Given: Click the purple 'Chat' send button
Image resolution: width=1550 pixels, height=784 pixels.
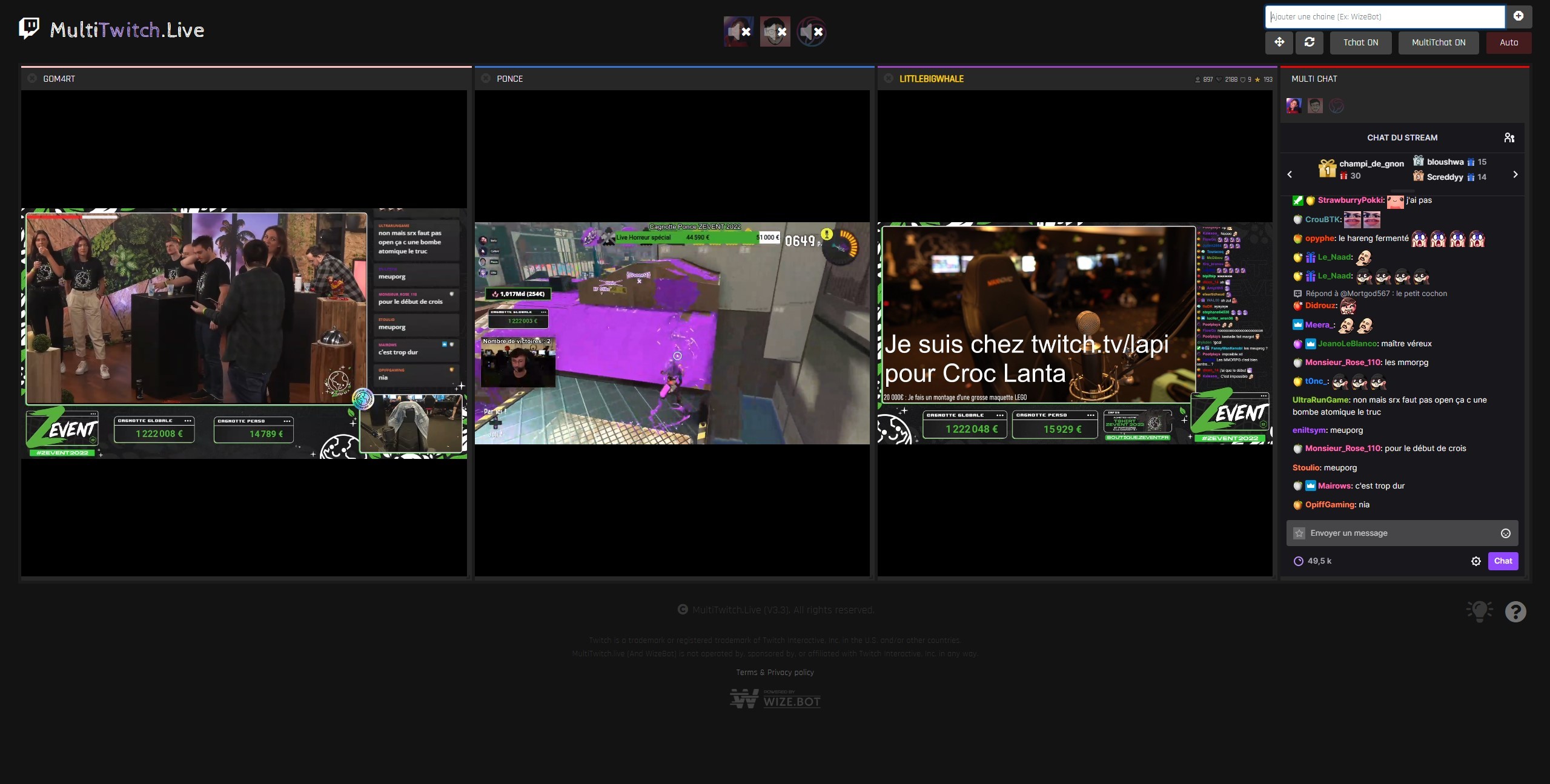Looking at the screenshot, I should pos(1503,561).
